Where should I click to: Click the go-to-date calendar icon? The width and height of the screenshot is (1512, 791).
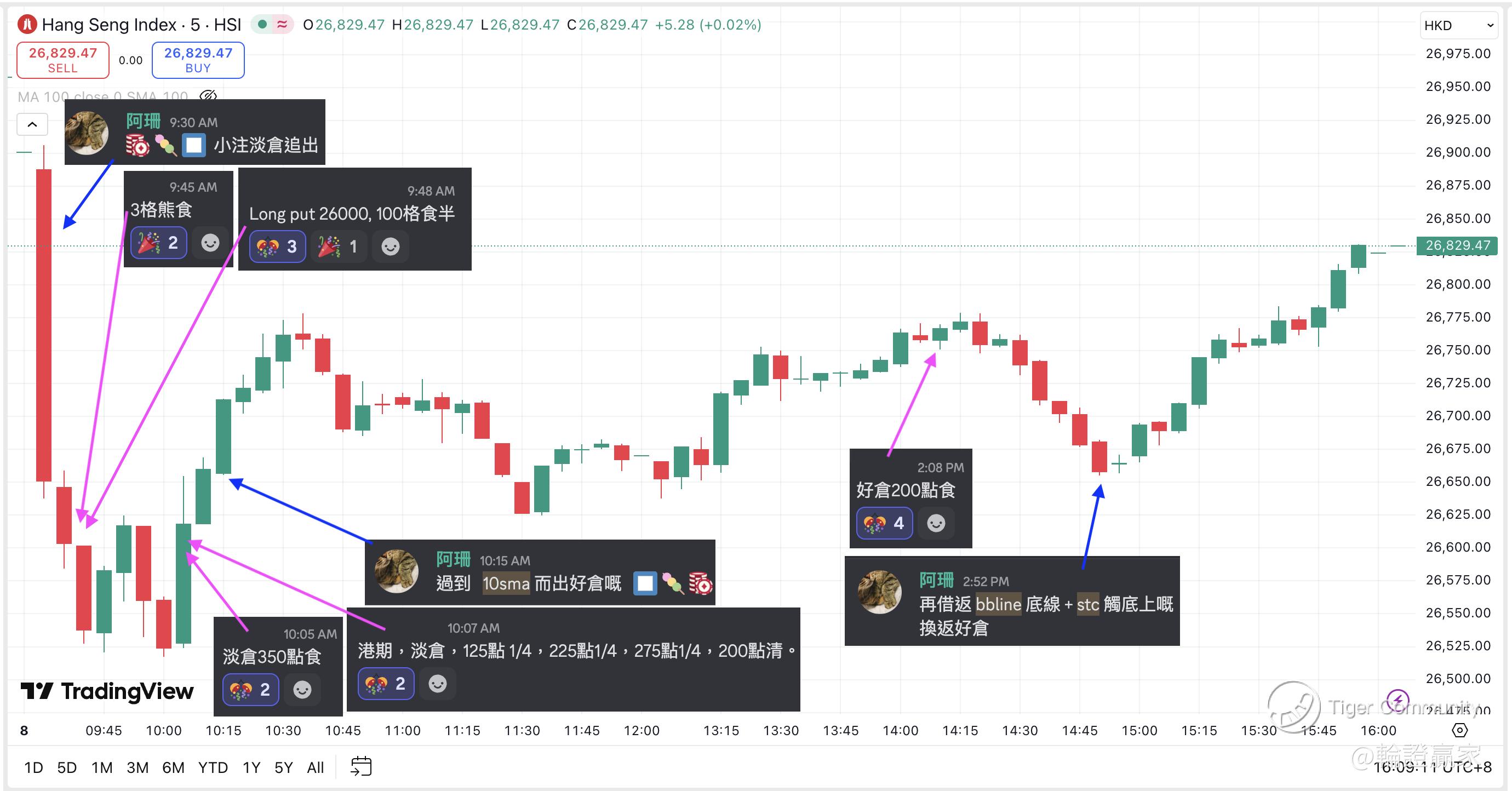[361, 766]
